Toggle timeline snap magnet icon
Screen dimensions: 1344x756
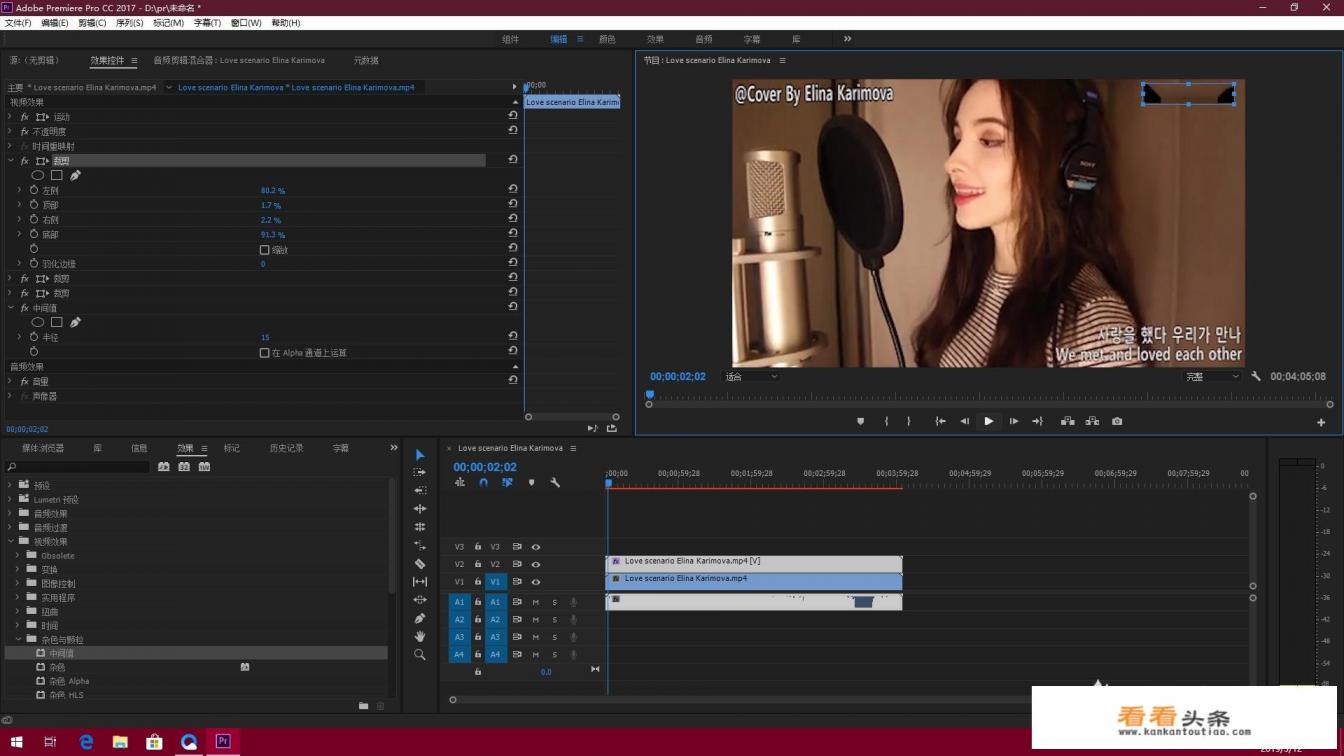pos(483,482)
